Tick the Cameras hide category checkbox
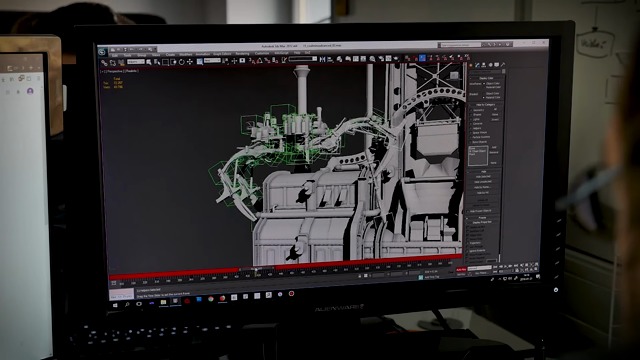This screenshot has height=360, width=640. click(471, 124)
